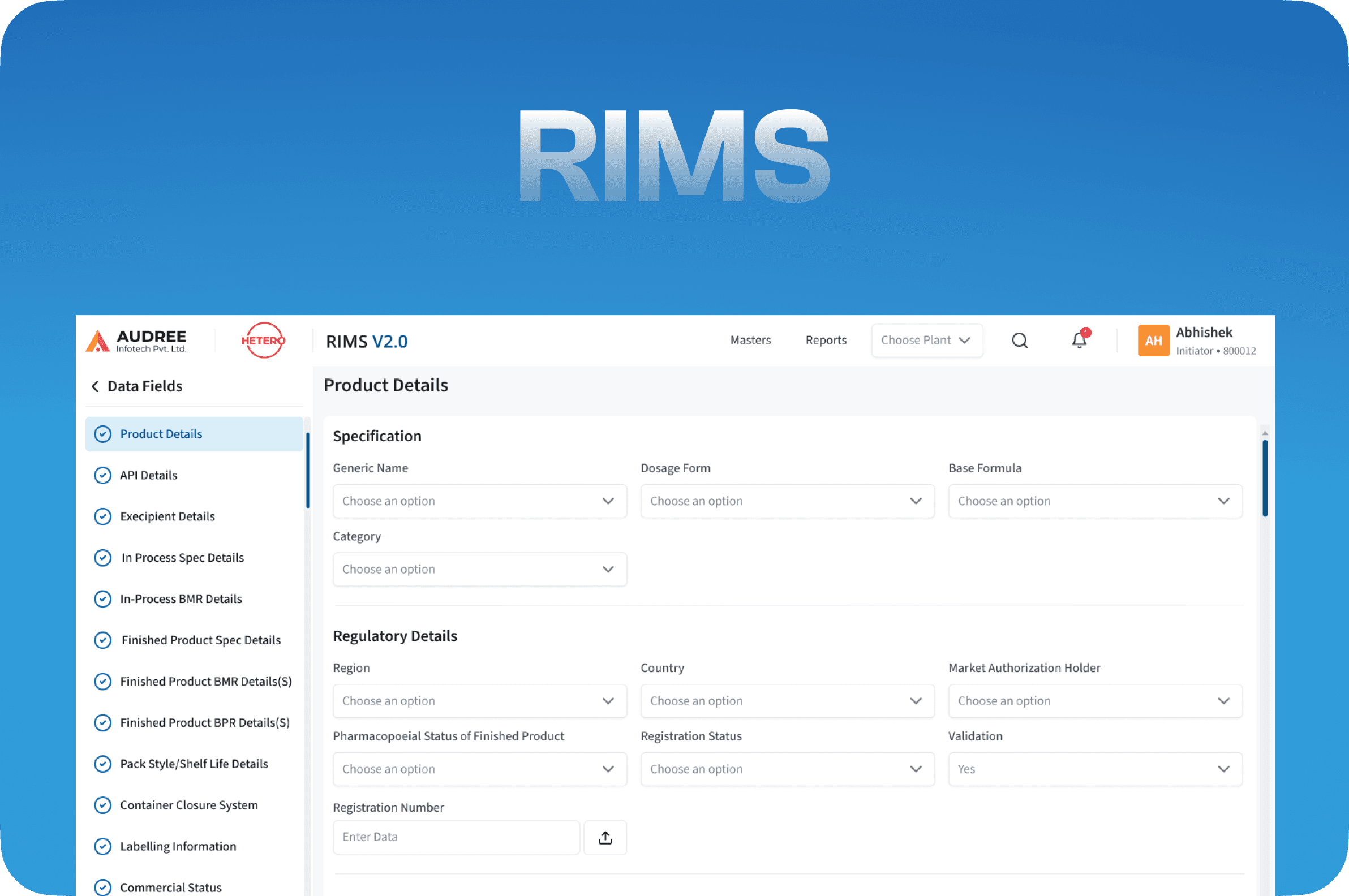
Task: Open the notifications bell
Action: (1079, 341)
